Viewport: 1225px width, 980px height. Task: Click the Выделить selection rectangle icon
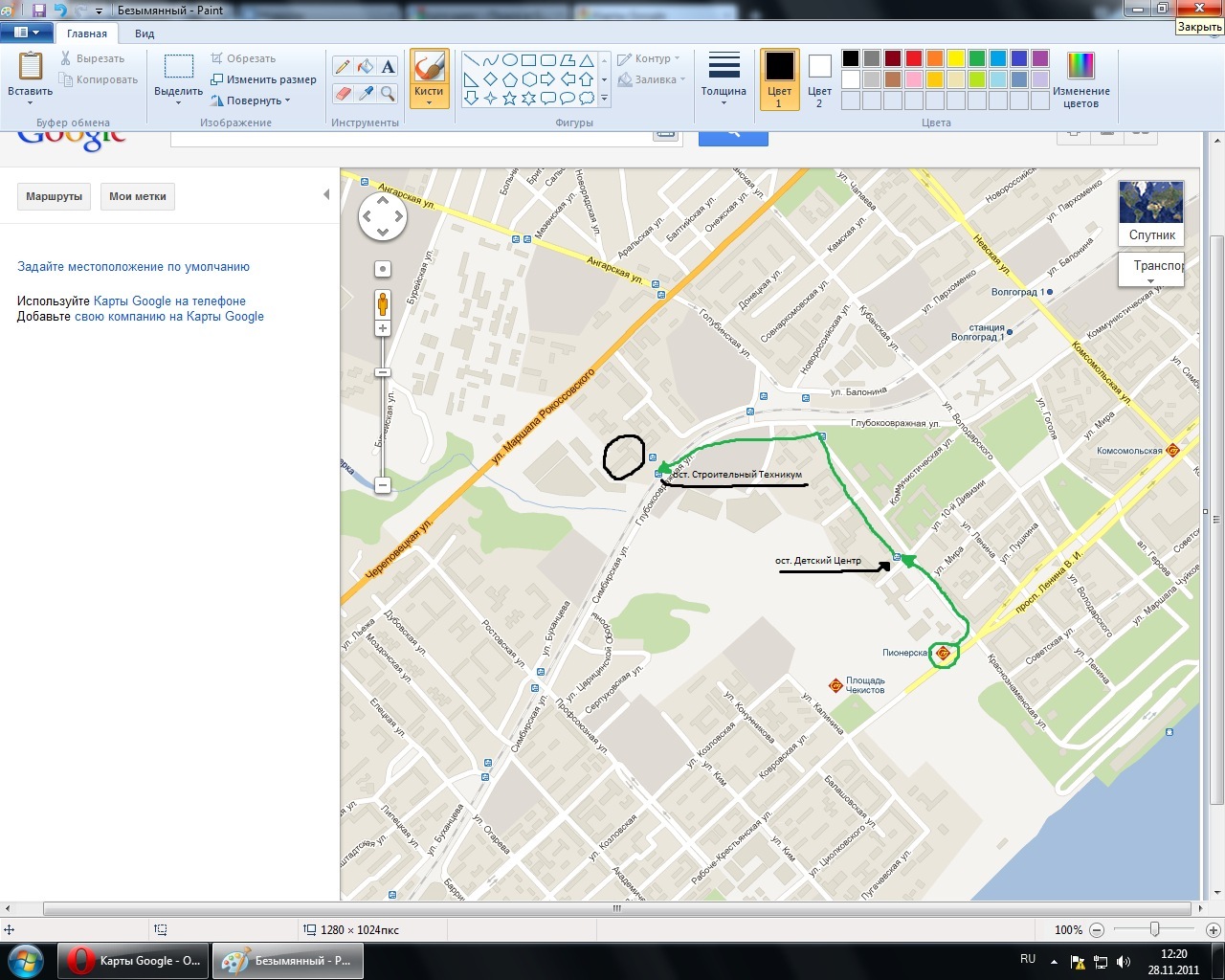pyautogui.click(x=178, y=67)
